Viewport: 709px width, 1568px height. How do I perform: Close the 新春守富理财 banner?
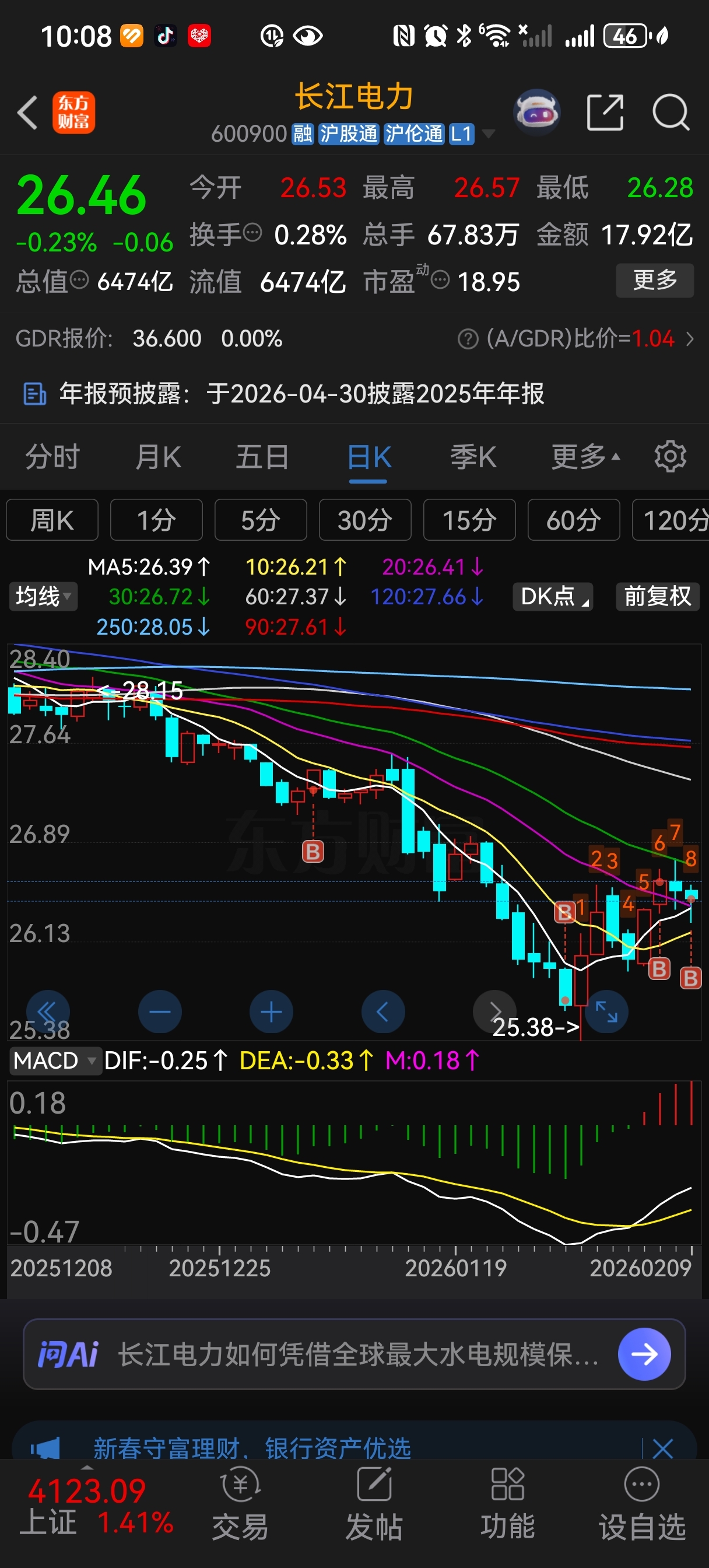click(662, 1448)
